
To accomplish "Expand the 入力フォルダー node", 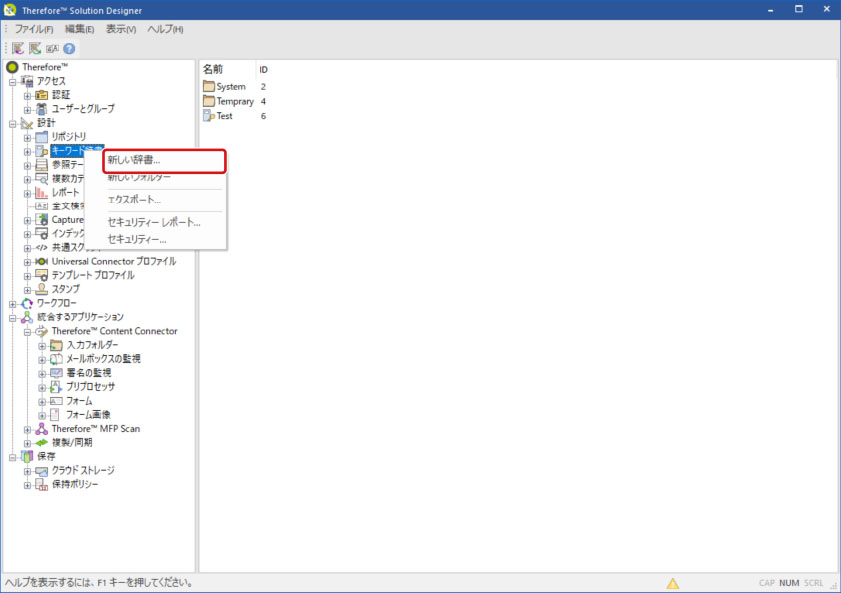I will coord(42,345).
